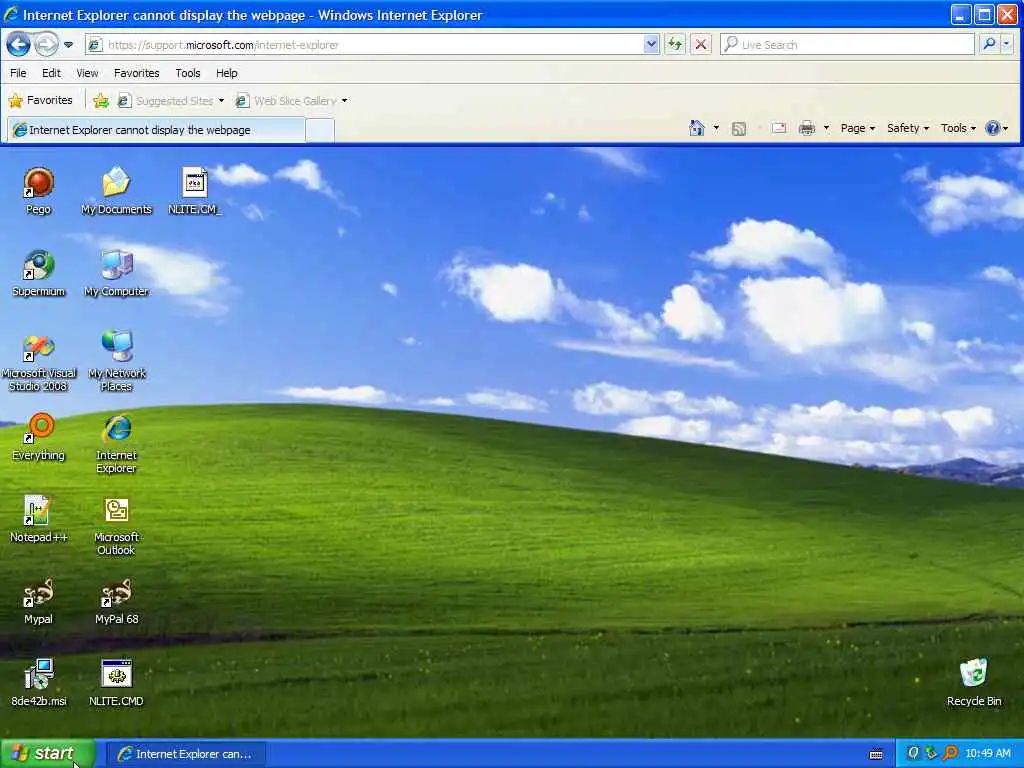Select the MyPal 68 desktop shortcut
Viewport: 1024px width, 768px height.
[x=116, y=601]
